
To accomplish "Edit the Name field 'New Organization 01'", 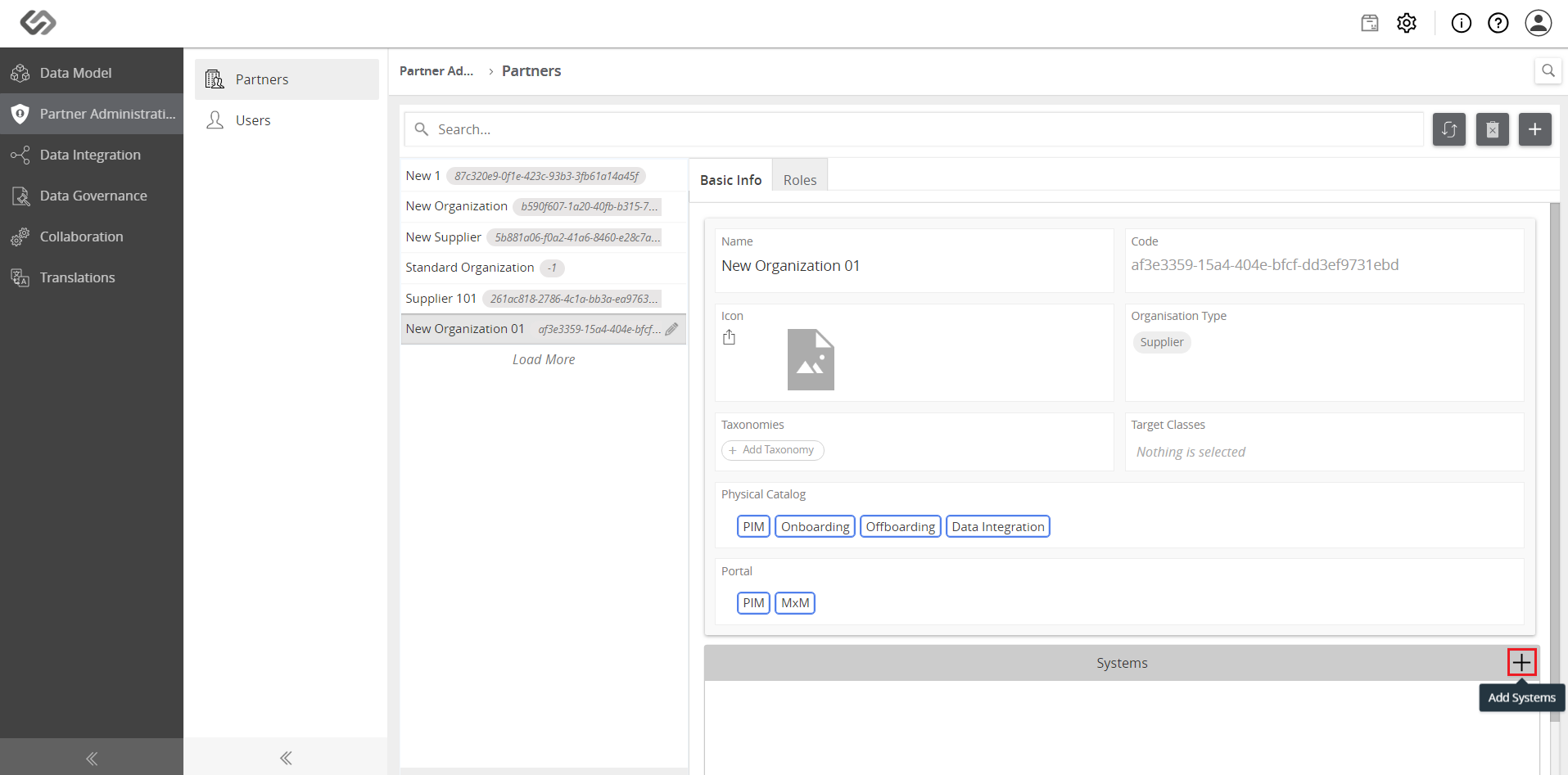I will pos(914,266).
